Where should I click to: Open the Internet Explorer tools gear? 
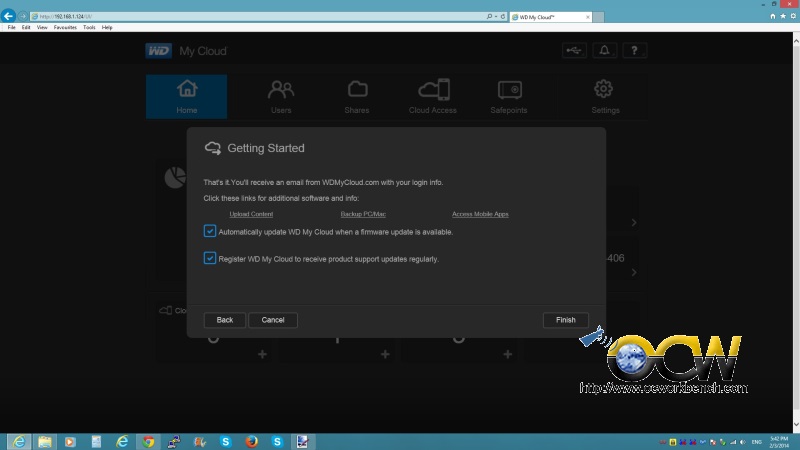pyautogui.click(x=793, y=16)
